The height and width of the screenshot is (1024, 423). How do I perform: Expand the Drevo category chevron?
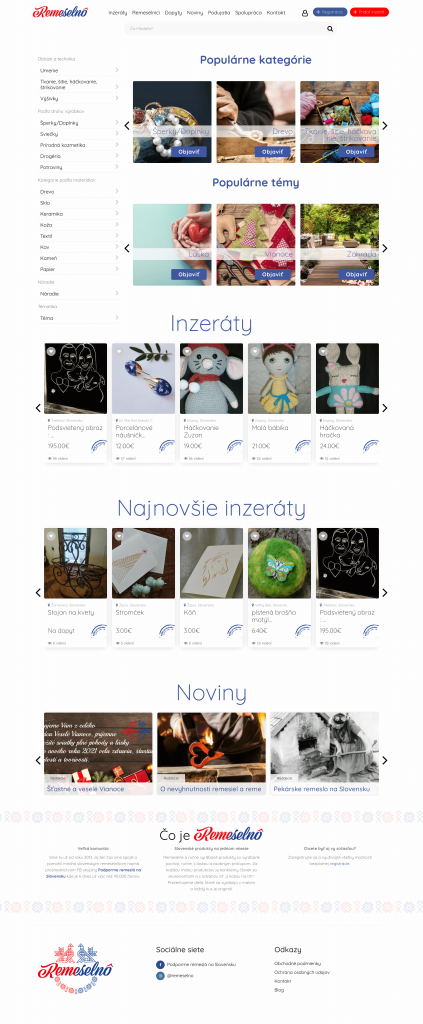(117, 191)
